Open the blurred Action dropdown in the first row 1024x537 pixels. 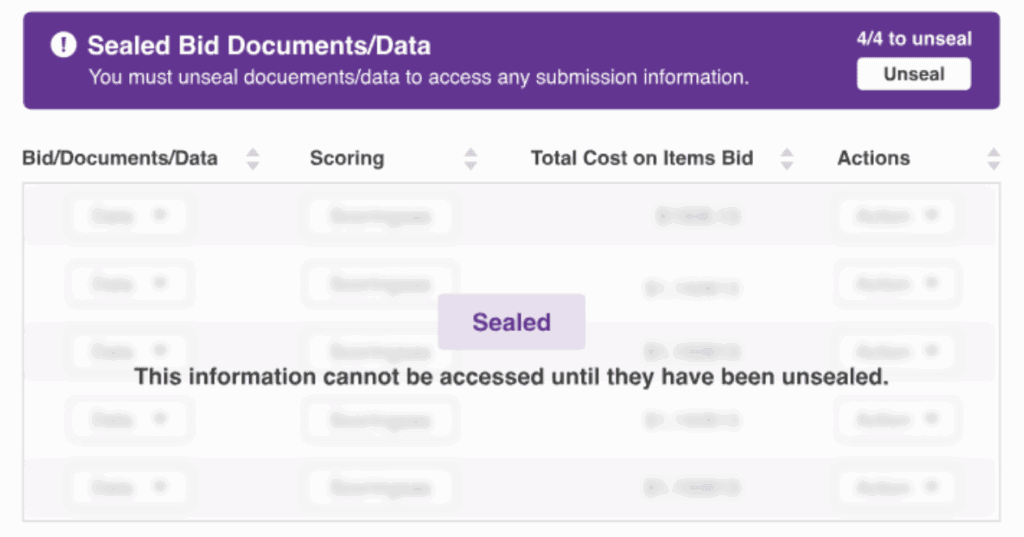click(x=897, y=215)
